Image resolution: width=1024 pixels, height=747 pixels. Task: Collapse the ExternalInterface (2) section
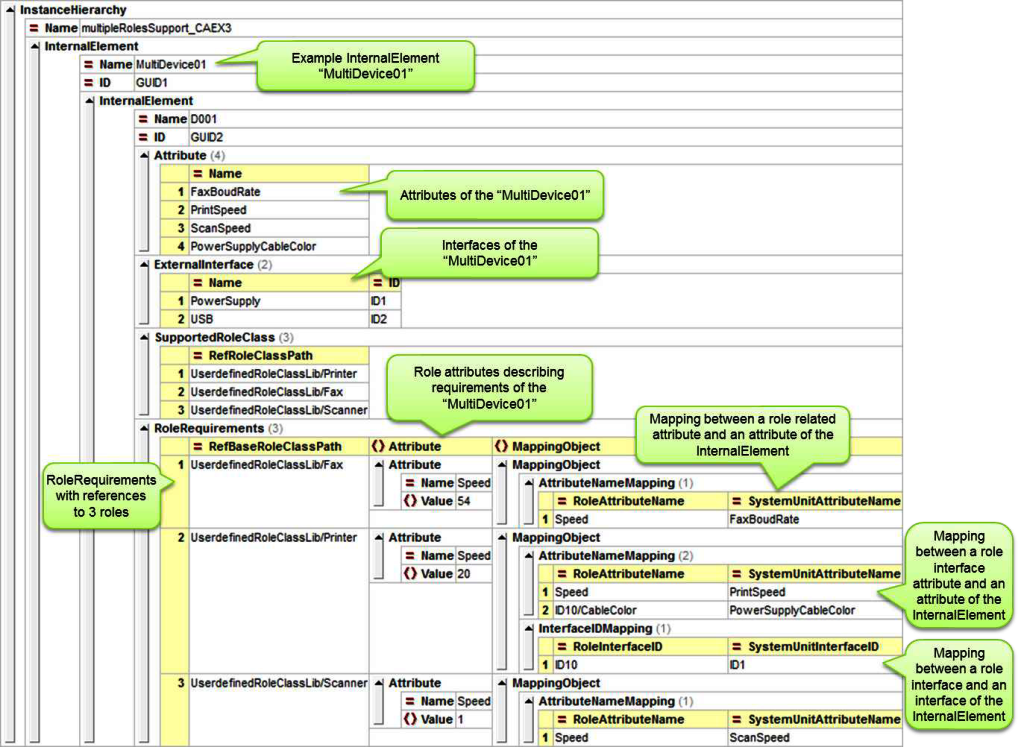pos(144,265)
